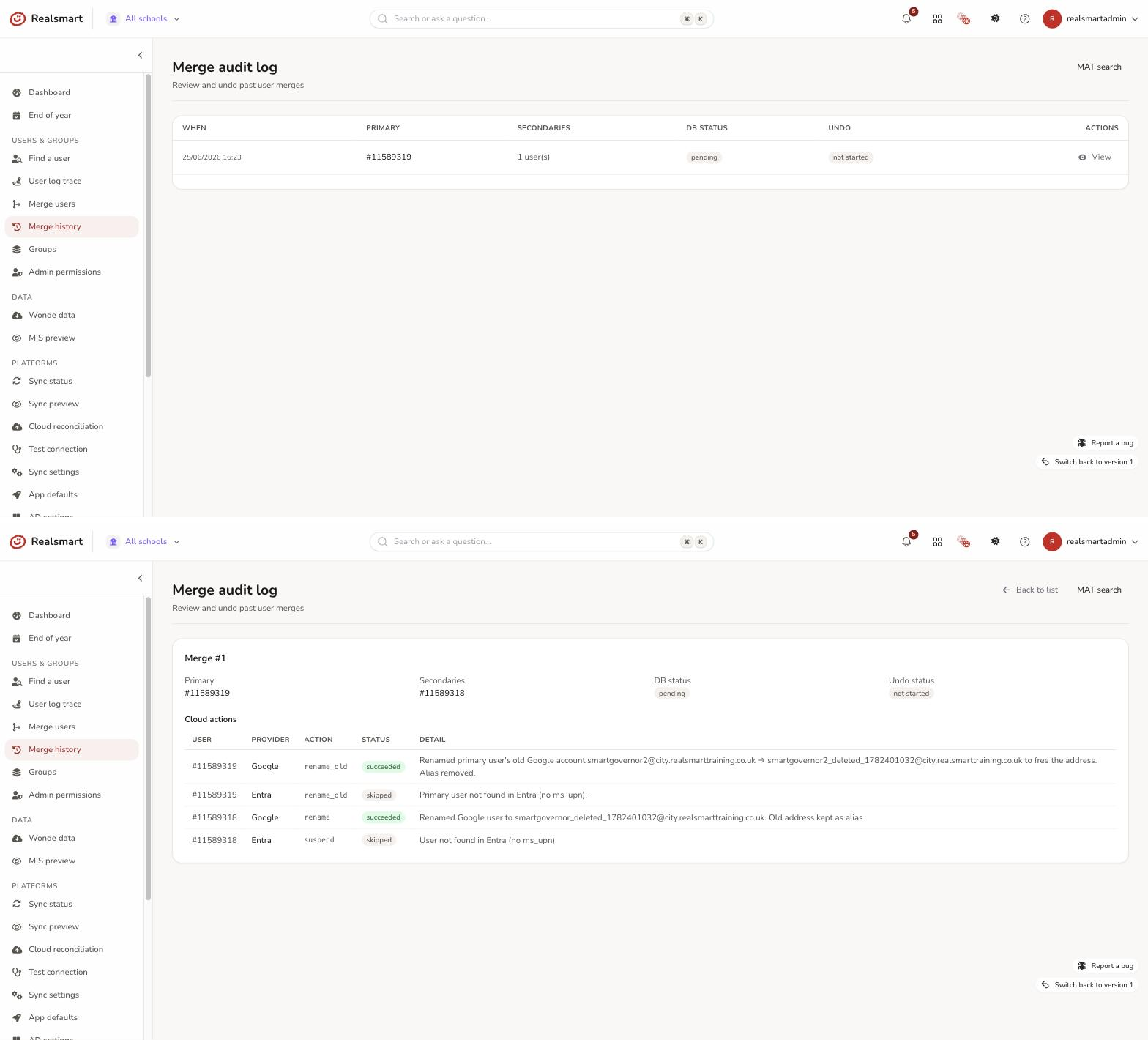The height and width of the screenshot is (1040, 1148).
Task: Click Switch back to version 1 in upper screenshot
Action: [1087, 462]
